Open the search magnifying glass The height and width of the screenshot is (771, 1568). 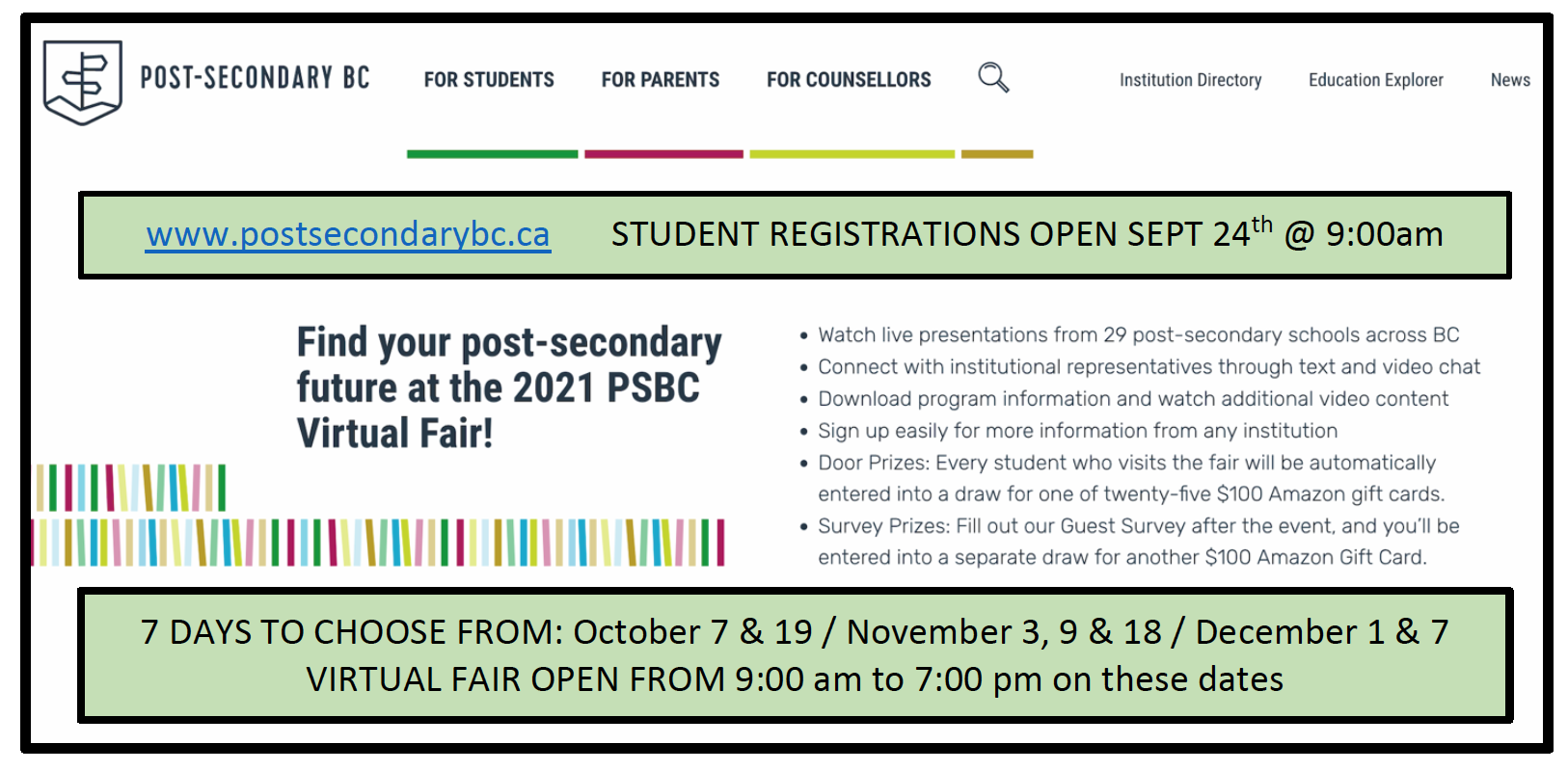pyautogui.click(x=993, y=77)
